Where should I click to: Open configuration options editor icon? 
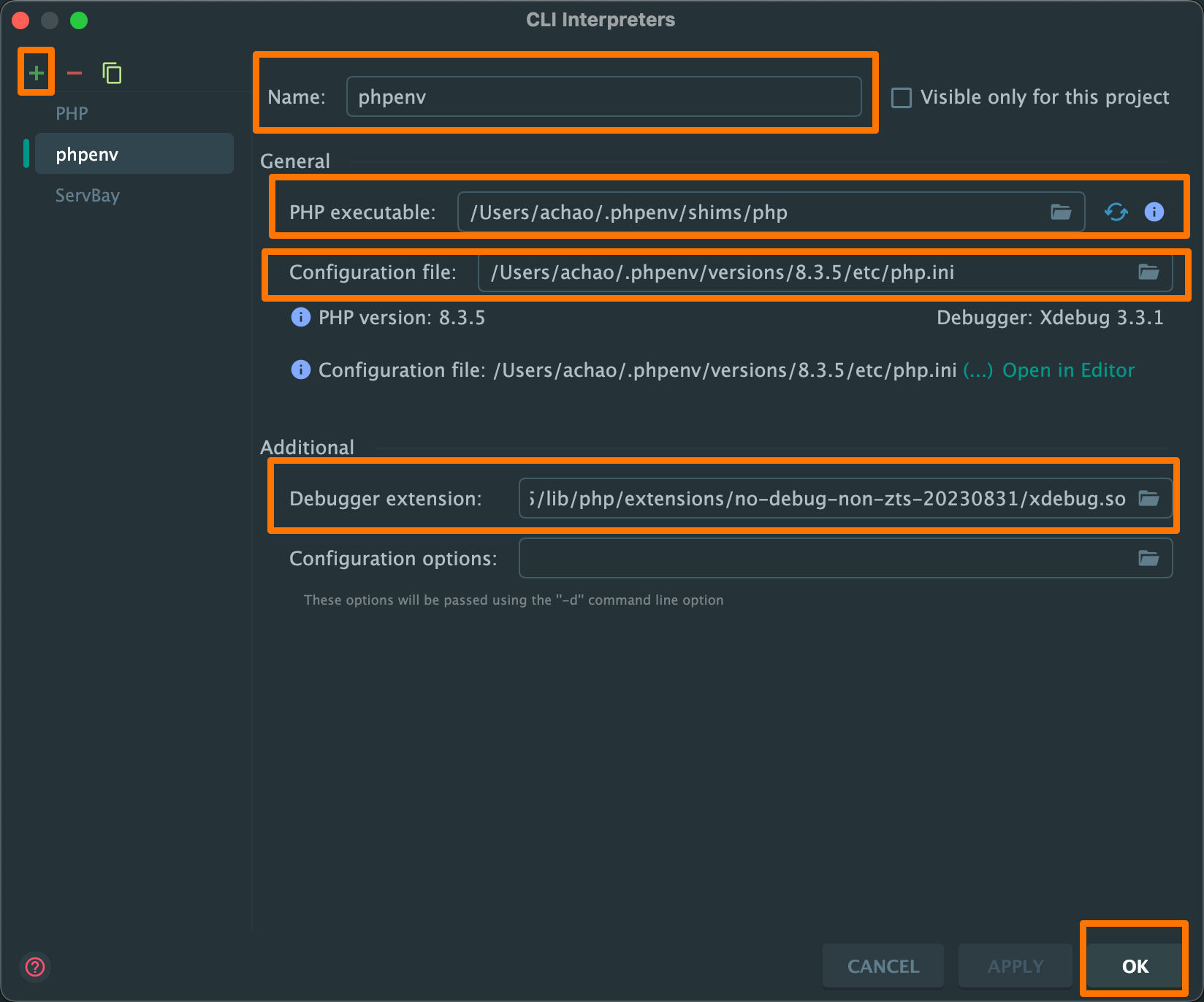click(x=1148, y=559)
